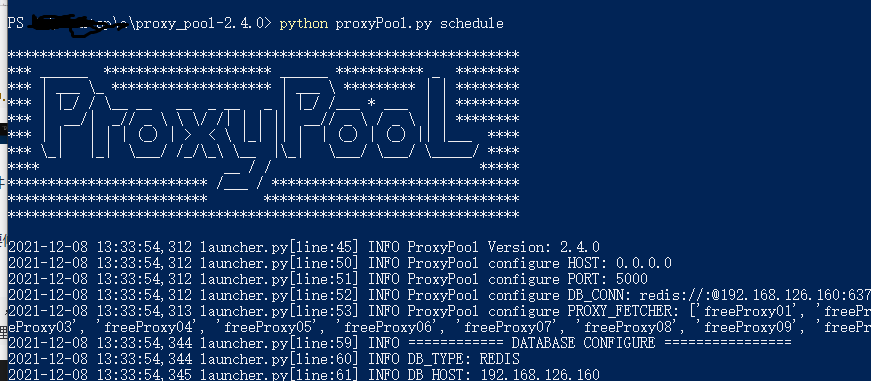Select the 'configure PORT: 5000' line
Image resolution: width=871 pixels, height=381 pixels.
click(x=328, y=279)
